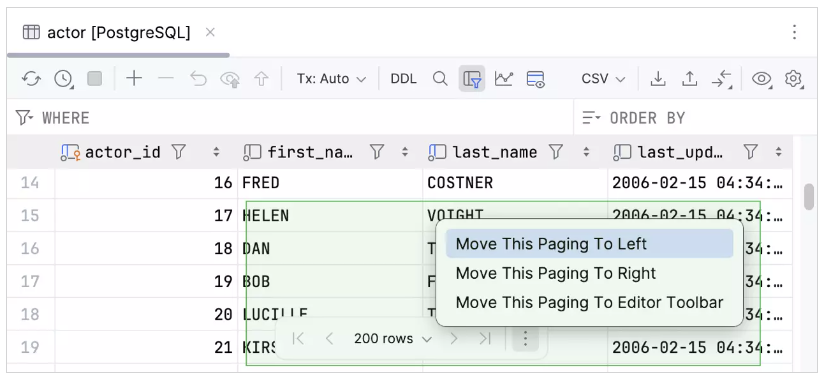Toggle the eye view-as icon
Image resolution: width=823 pixels, height=380 pixels.
point(762,79)
